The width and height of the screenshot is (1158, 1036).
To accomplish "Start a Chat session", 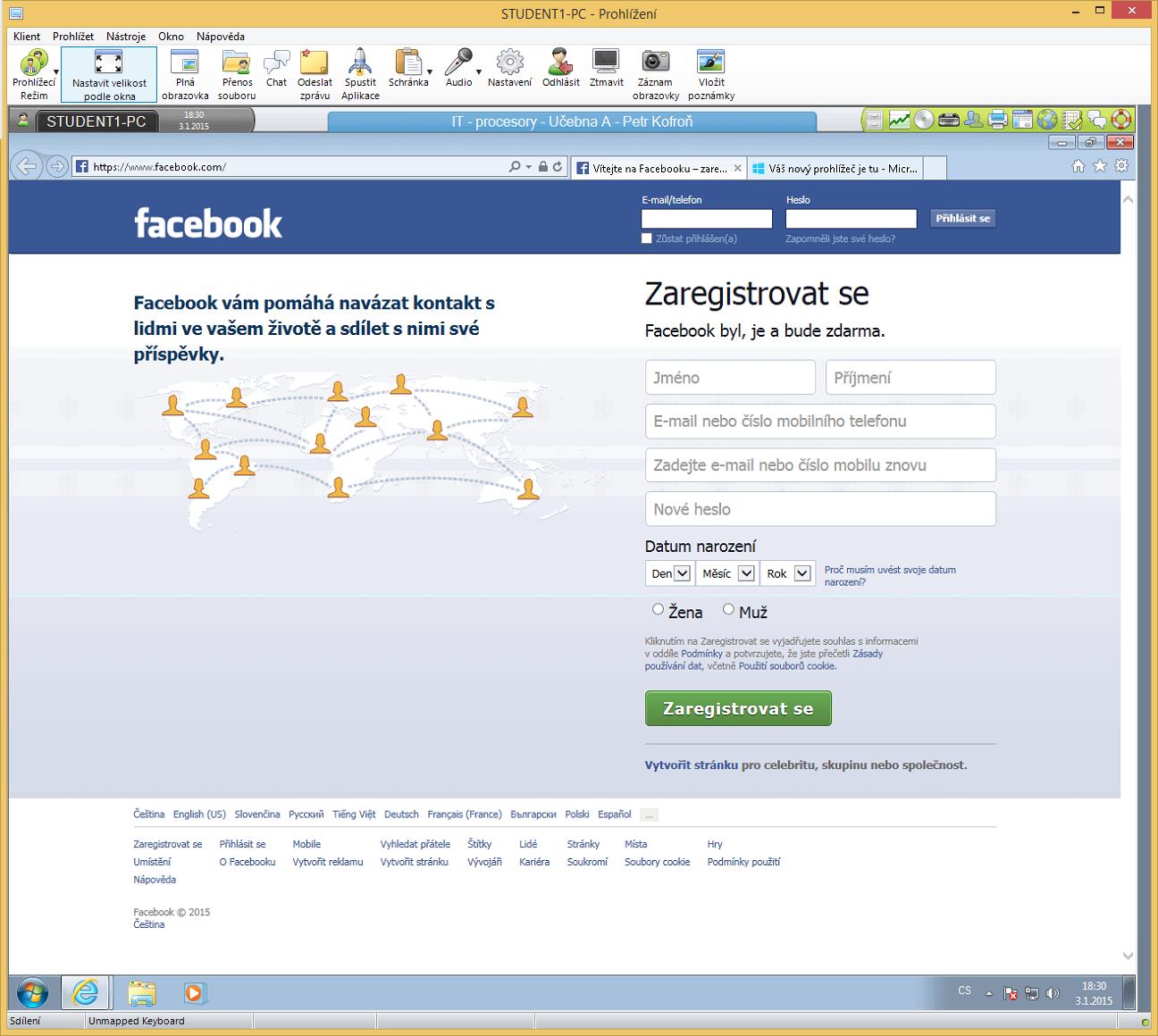I will point(277,69).
